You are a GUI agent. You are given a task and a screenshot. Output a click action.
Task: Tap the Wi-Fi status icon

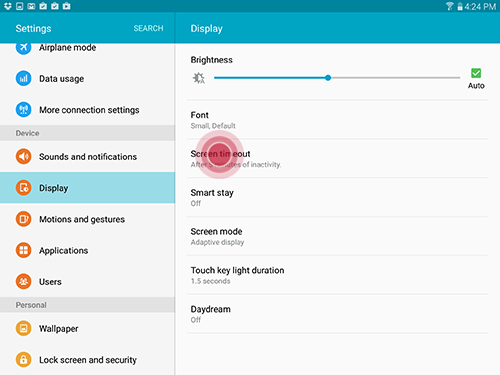click(x=450, y=6)
